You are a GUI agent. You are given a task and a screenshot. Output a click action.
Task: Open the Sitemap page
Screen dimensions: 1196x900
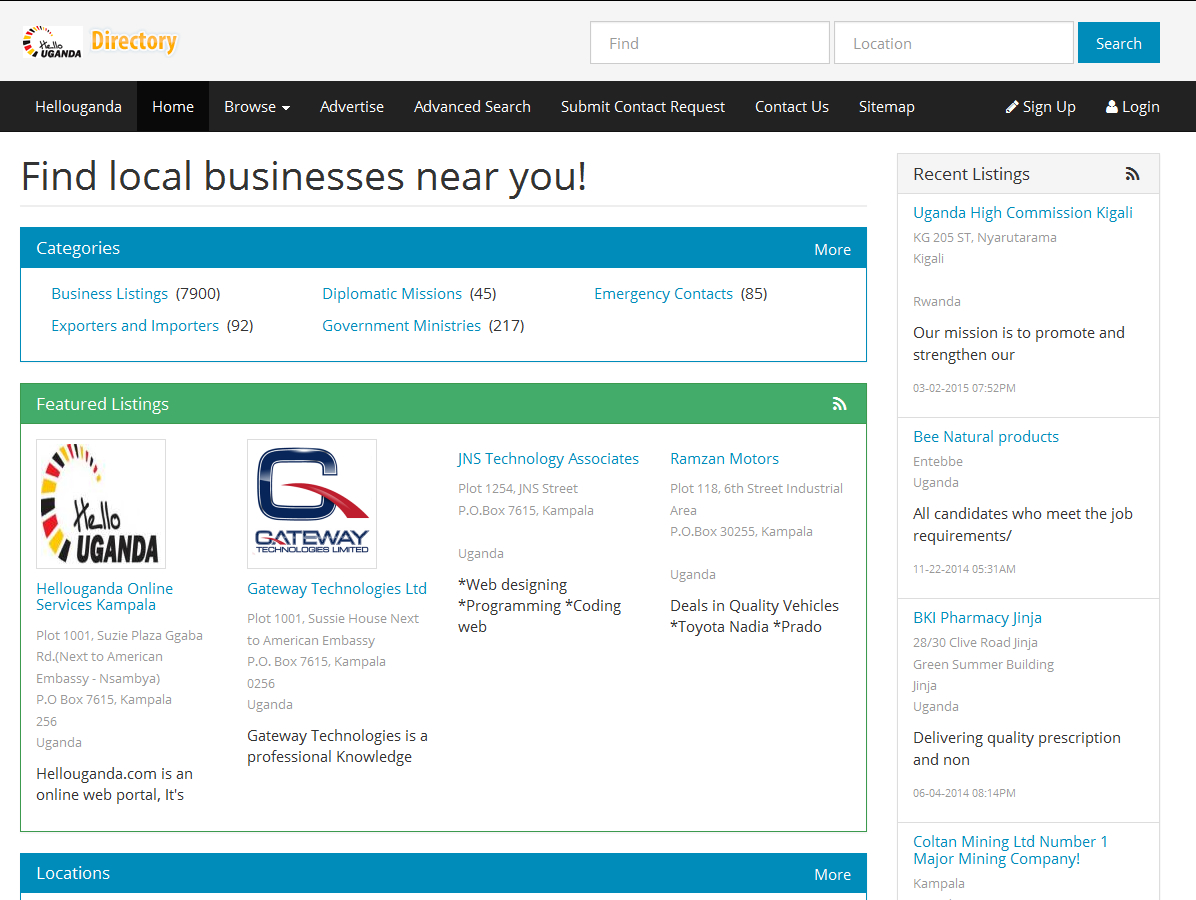pyautogui.click(x=886, y=107)
